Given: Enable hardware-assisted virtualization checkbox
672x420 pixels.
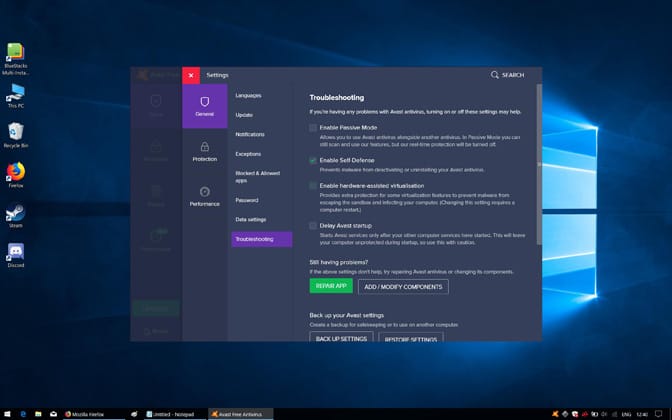Looking at the screenshot, I should [313, 186].
